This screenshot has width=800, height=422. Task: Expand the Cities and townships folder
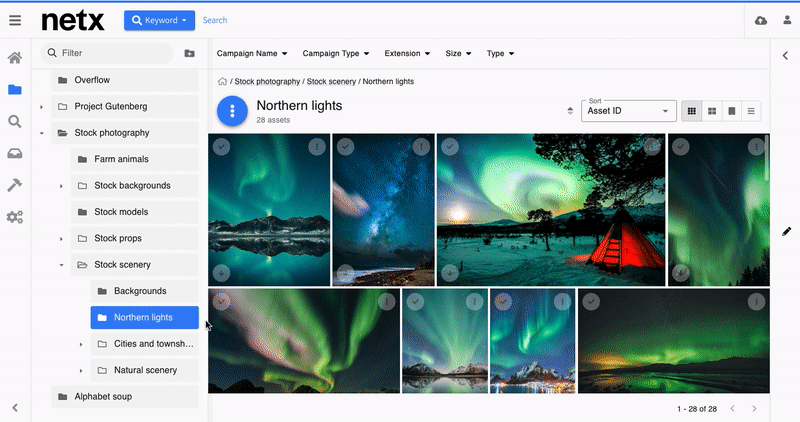point(81,344)
